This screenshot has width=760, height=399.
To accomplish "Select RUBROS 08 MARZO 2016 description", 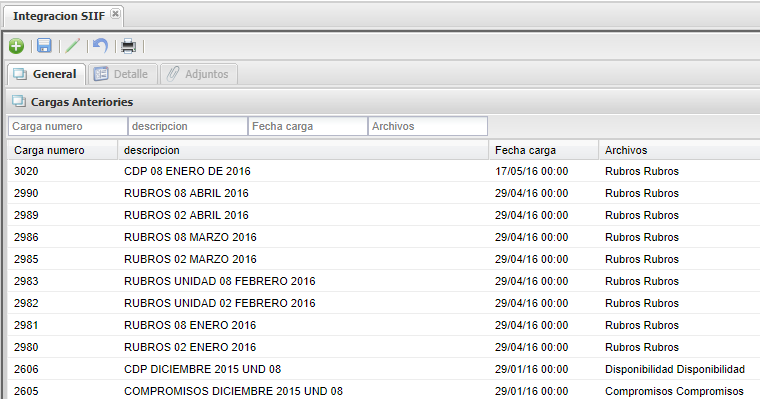I will click(x=190, y=237).
